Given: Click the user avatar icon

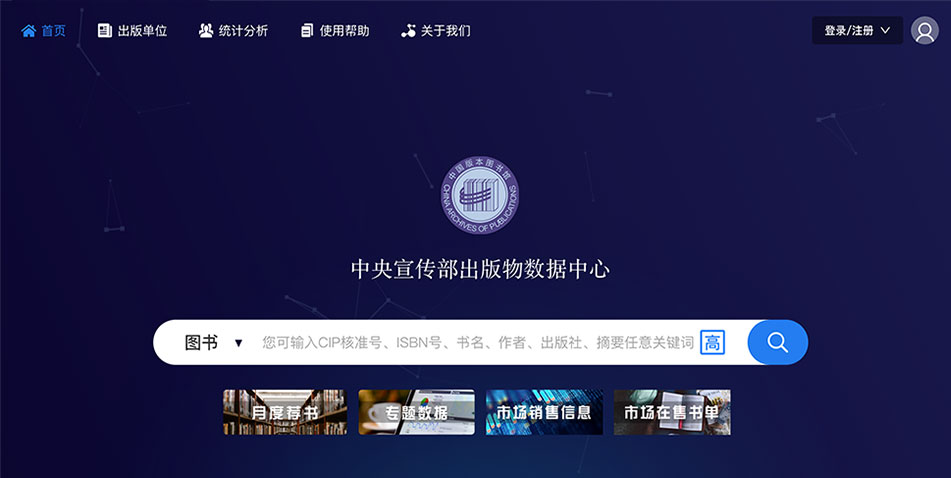Looking at the screenshot, I should [925, 30].
